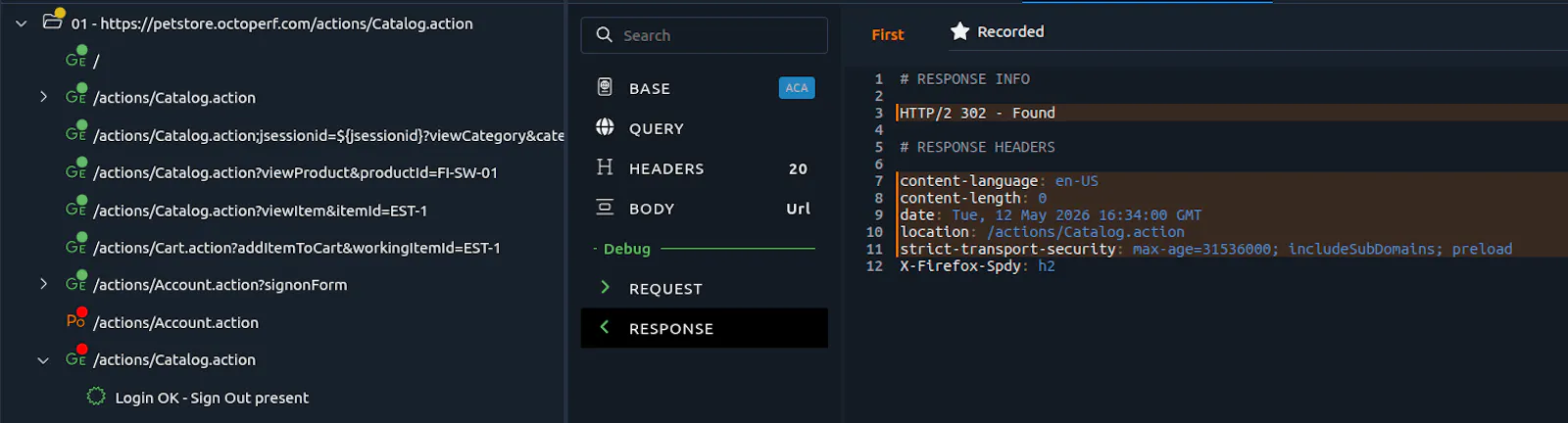Select the RESPONSE debug item
The width and height of the screenshot is (1568, 423).
pos(704,328)
